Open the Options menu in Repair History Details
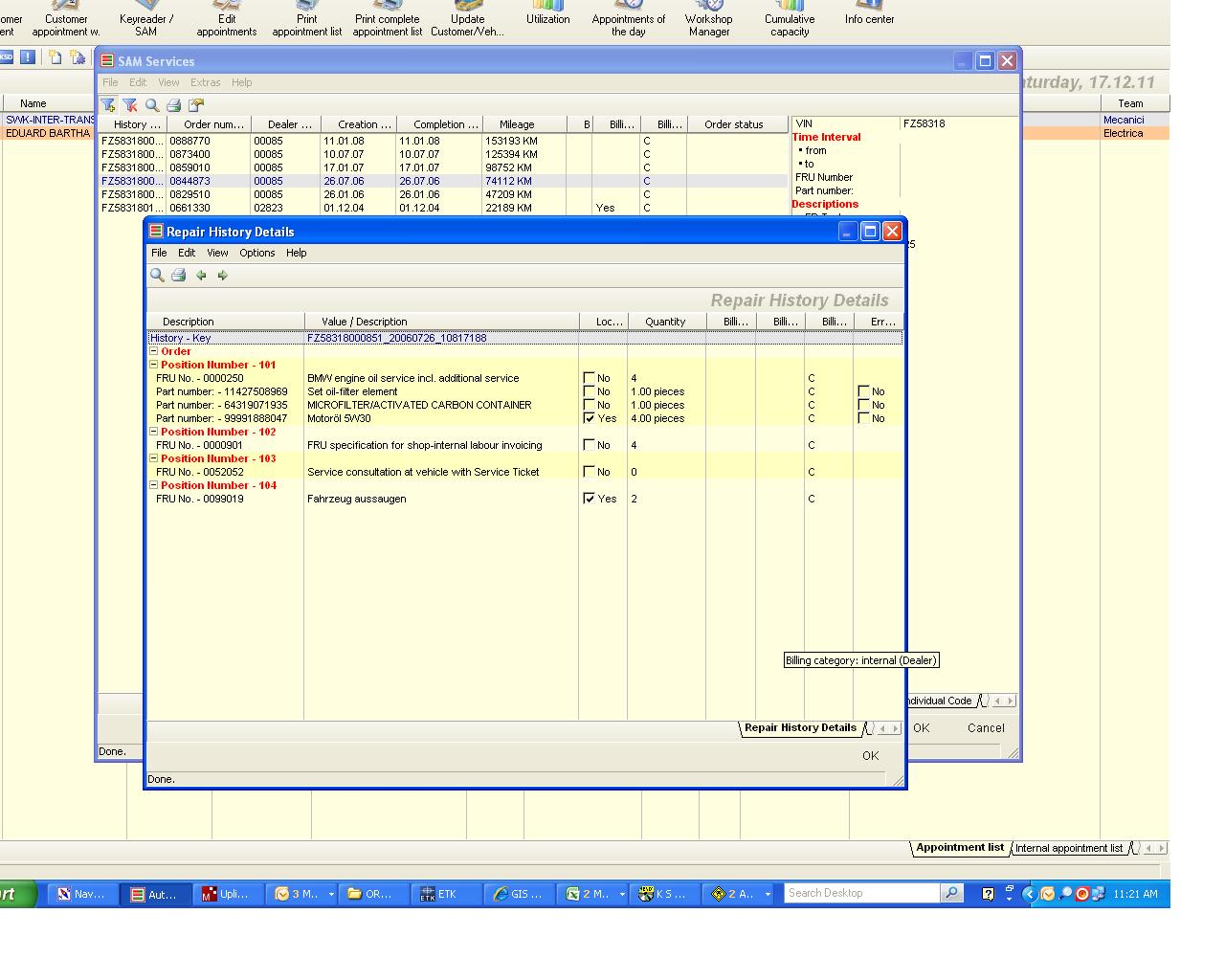1225x980 pixels. [256, 254]
